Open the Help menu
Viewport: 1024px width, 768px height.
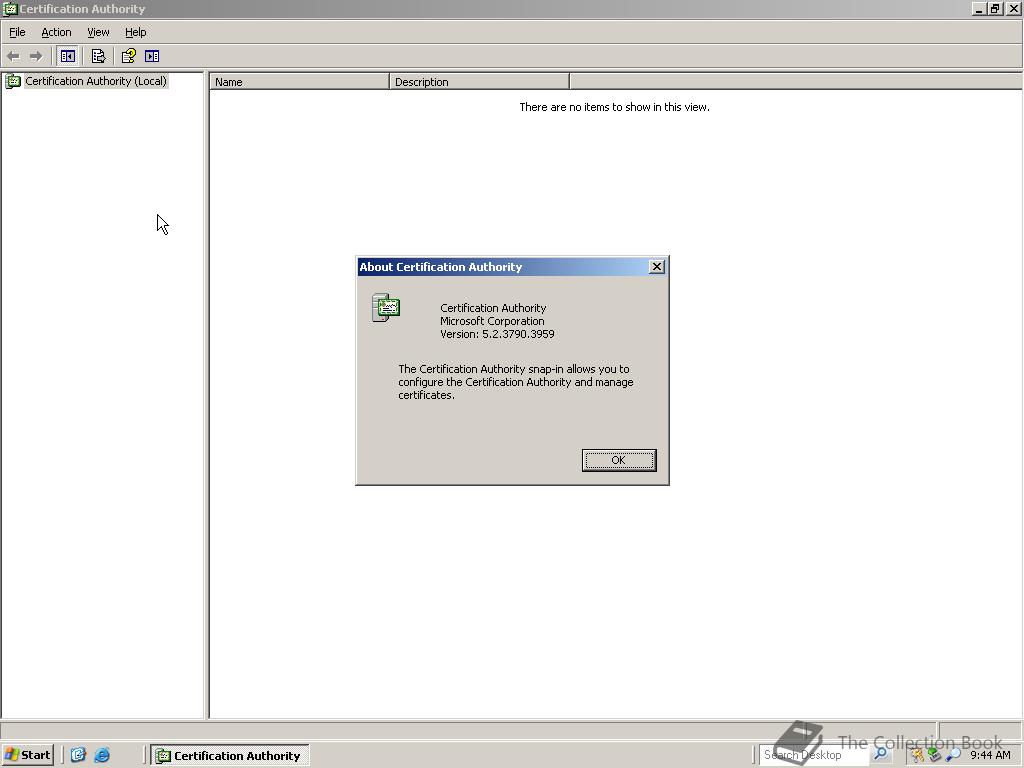click(x=135, y=32)
